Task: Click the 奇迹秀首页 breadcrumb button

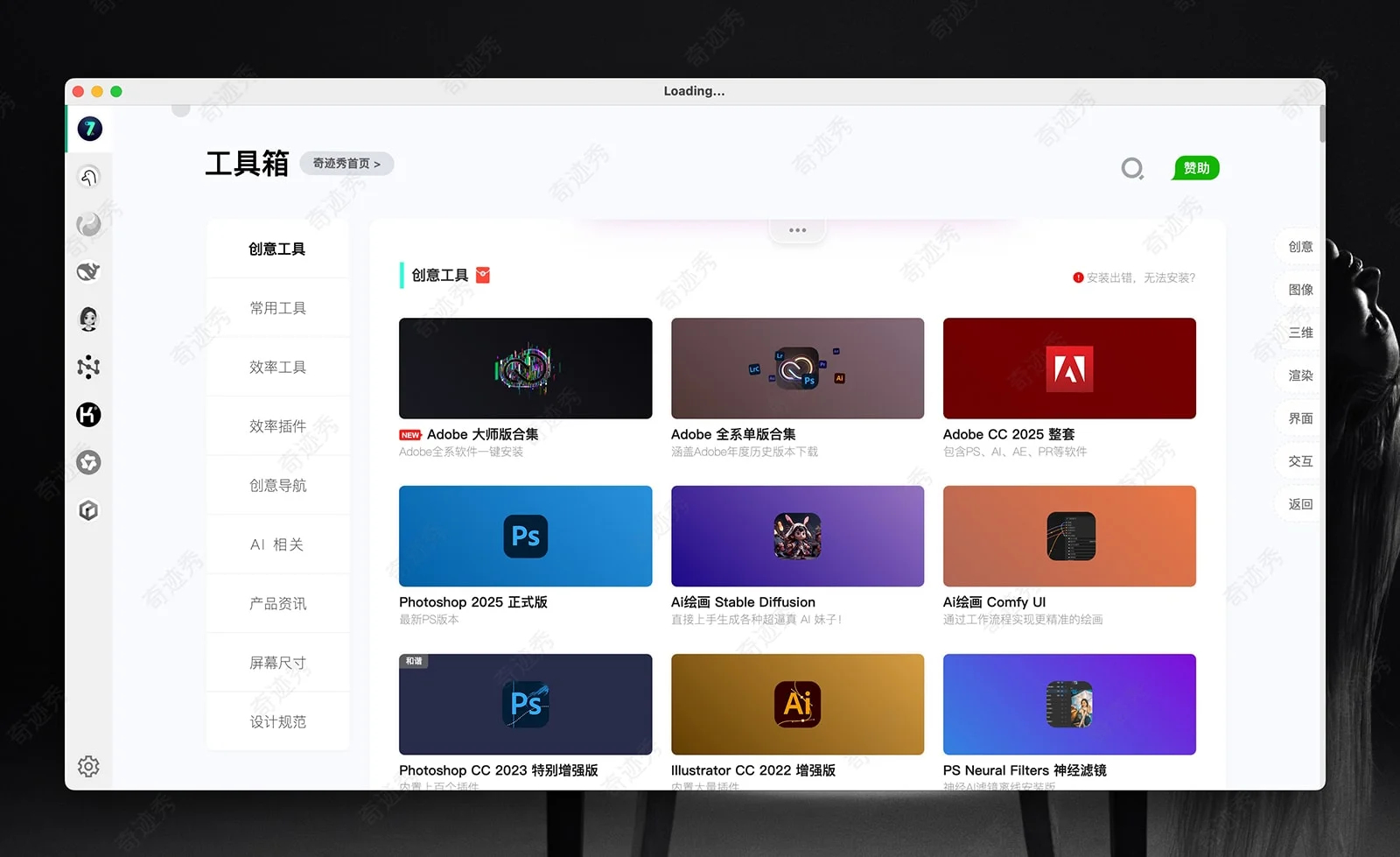Action: tap(346, 164)
